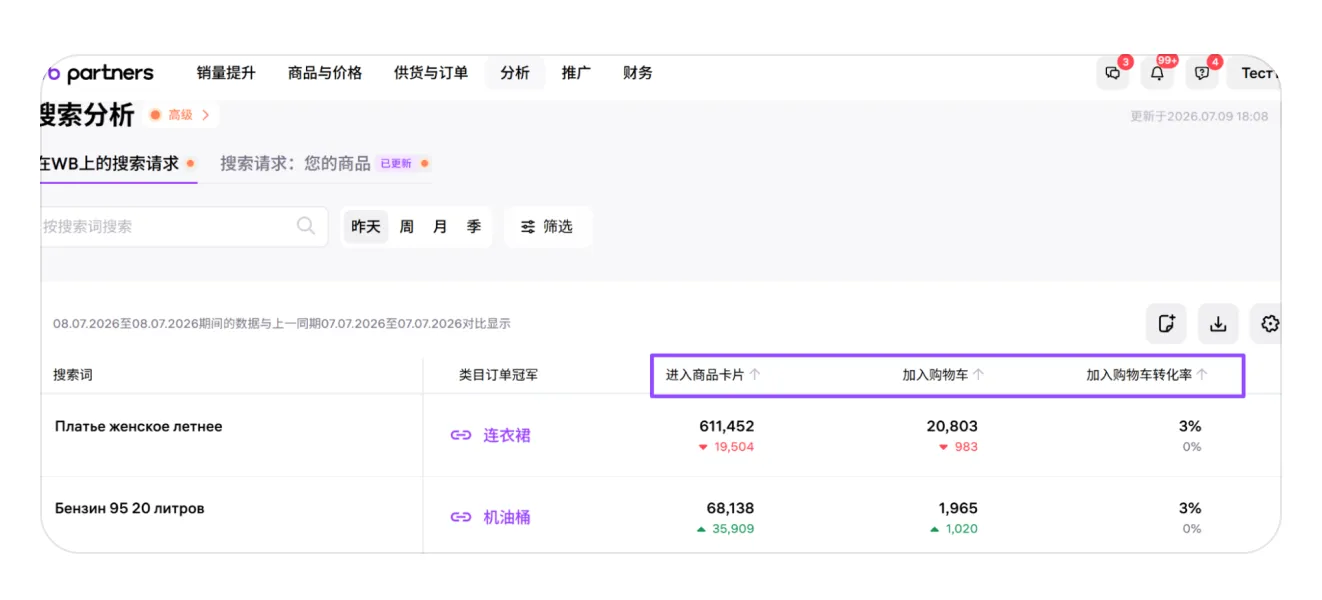The height and width of the screenshot is (600, 1322).
Task: Click the link icon next to 连衣裙
Action: pyautogui.click(x=461, y=435)
